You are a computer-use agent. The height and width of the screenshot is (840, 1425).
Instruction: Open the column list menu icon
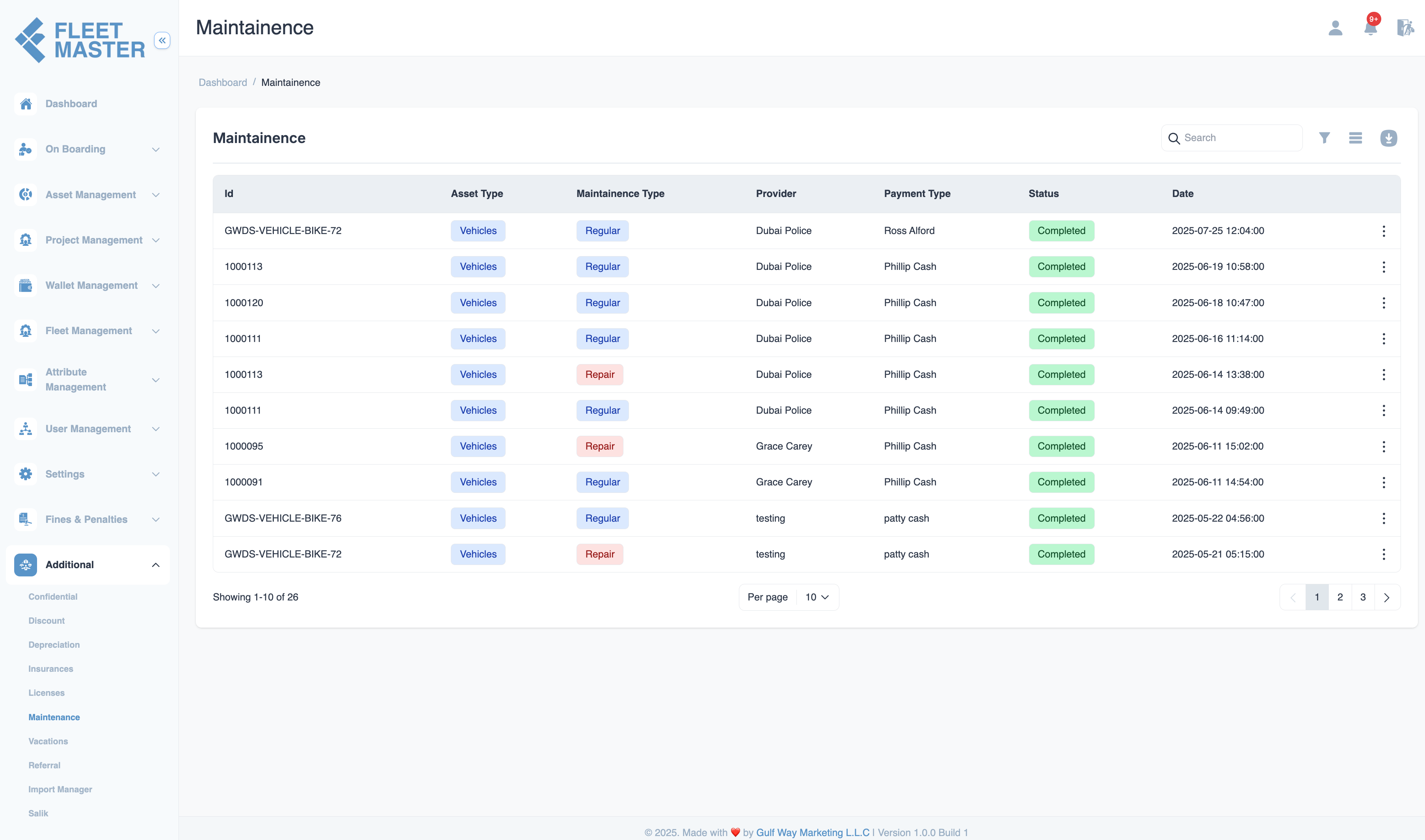point(1355,138)
